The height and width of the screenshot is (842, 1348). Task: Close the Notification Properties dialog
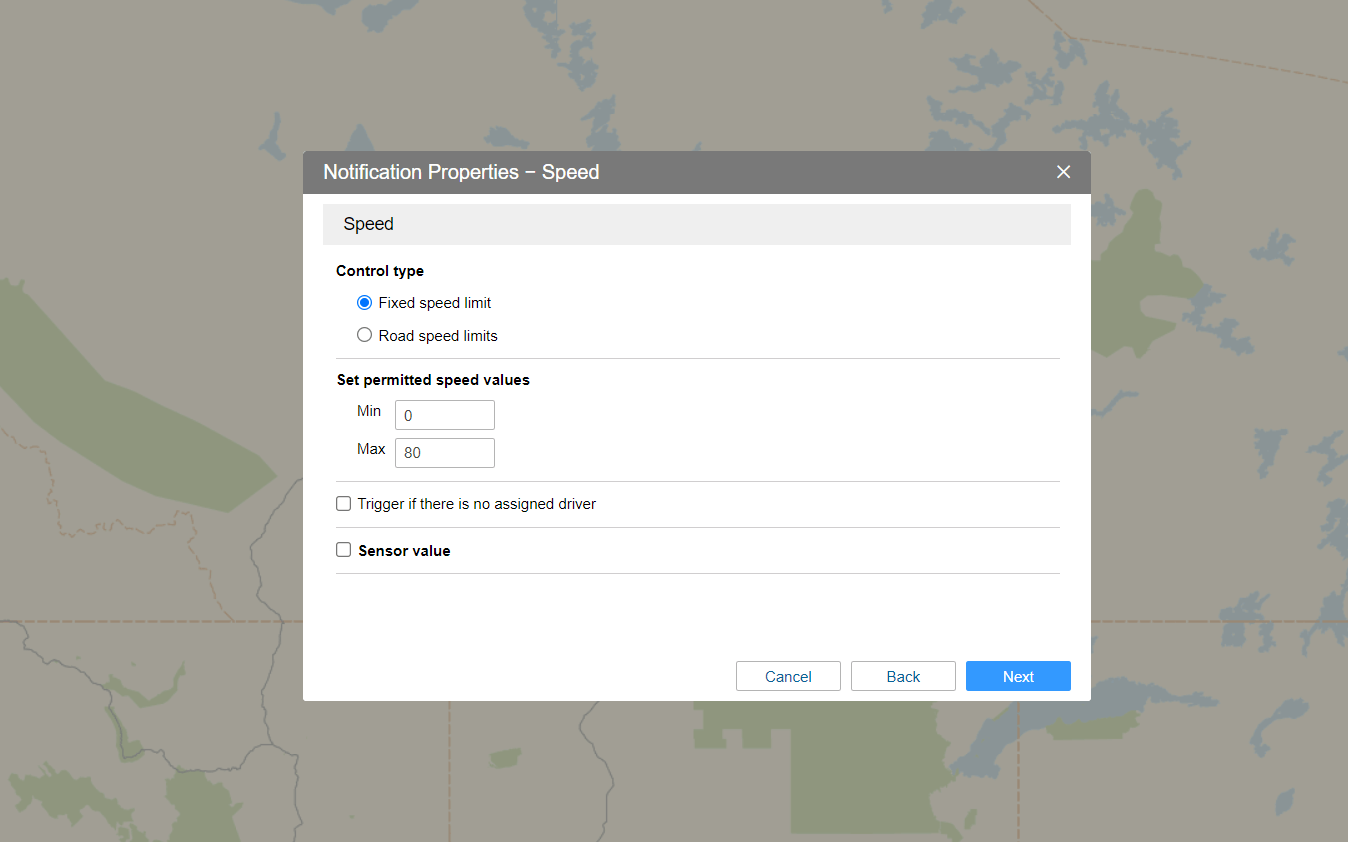tap(1063, 172)
